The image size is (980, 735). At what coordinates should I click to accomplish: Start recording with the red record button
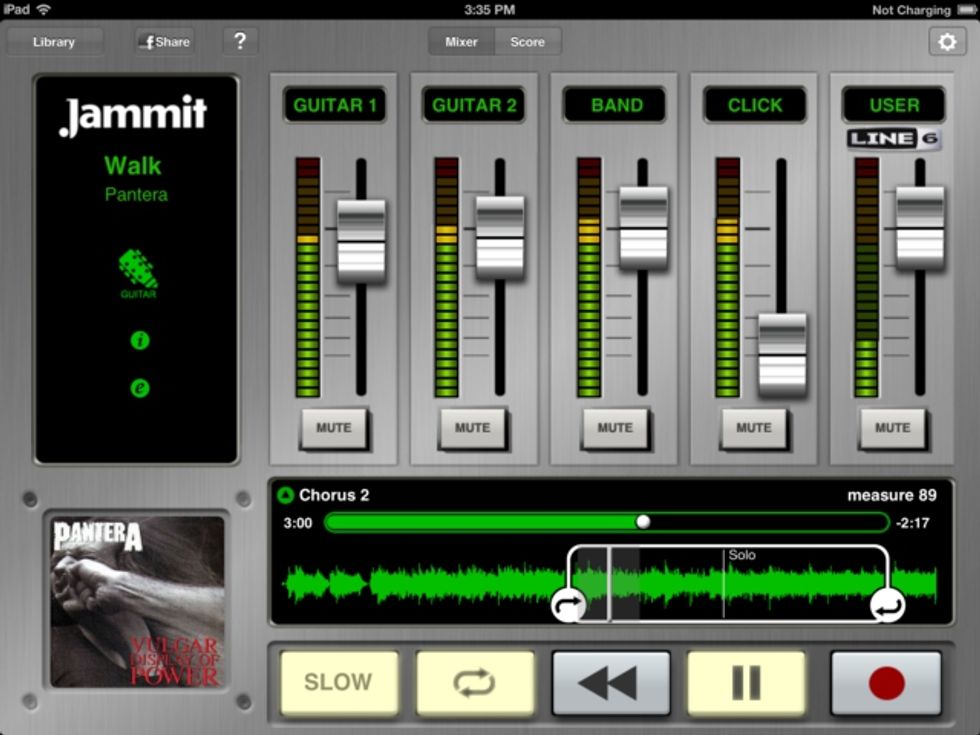click(886, 683)
